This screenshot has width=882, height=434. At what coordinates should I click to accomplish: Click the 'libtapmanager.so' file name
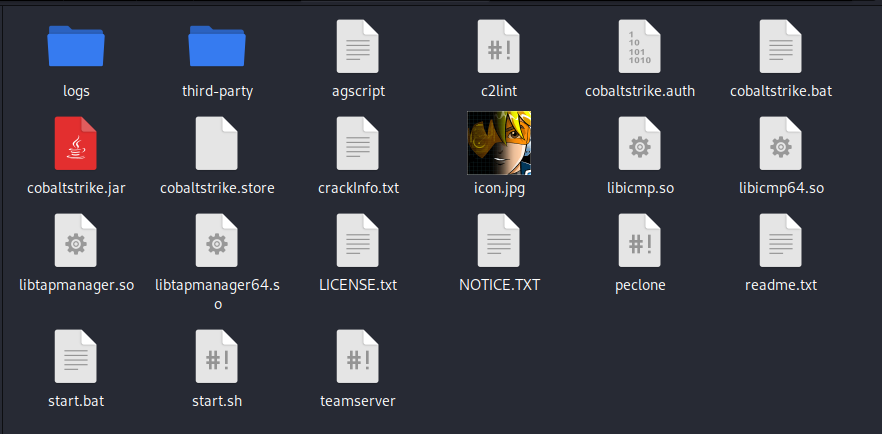click(x=76, y=285)
